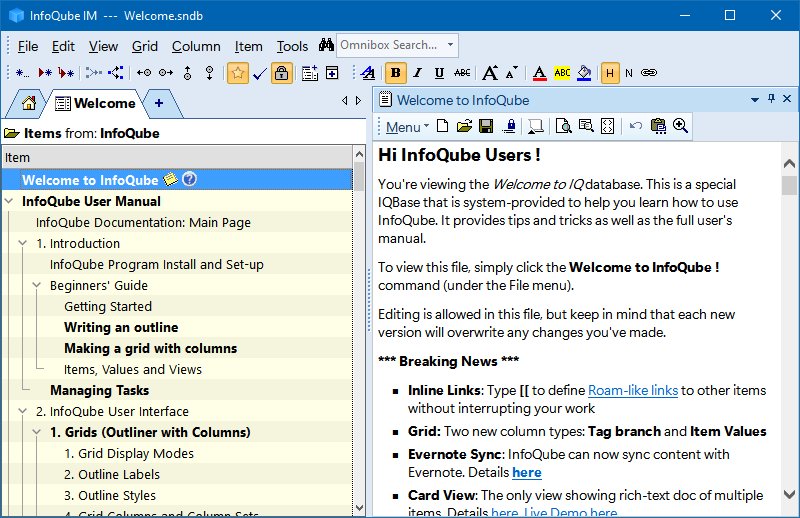This screenshot has height=518, width=800.
Task: Toggle the padlock lock button
Action: pos(282,73)
